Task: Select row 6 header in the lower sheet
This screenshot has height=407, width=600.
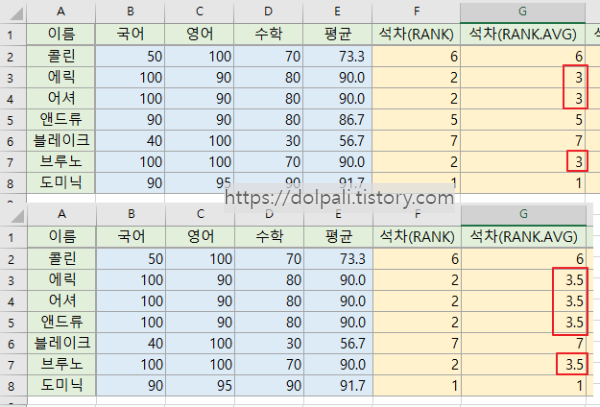Action: (x=13, y=343)
